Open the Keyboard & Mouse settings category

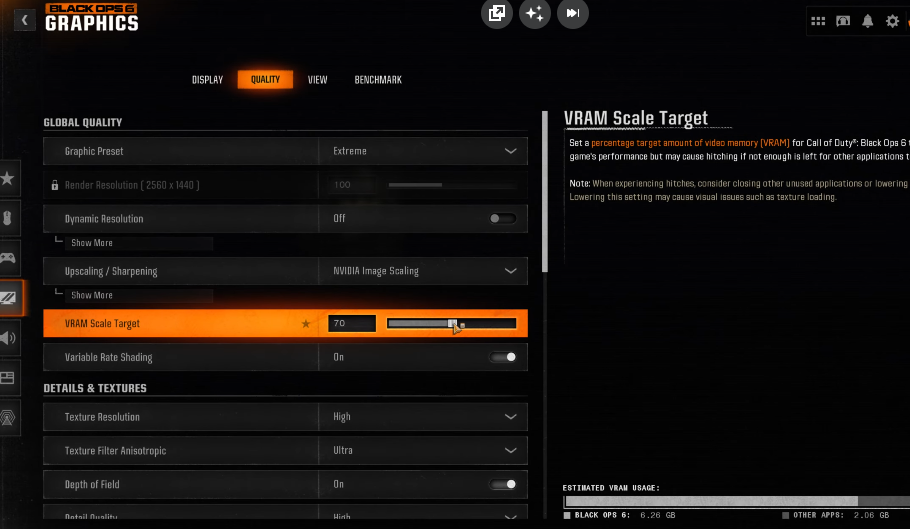point(8,219)
